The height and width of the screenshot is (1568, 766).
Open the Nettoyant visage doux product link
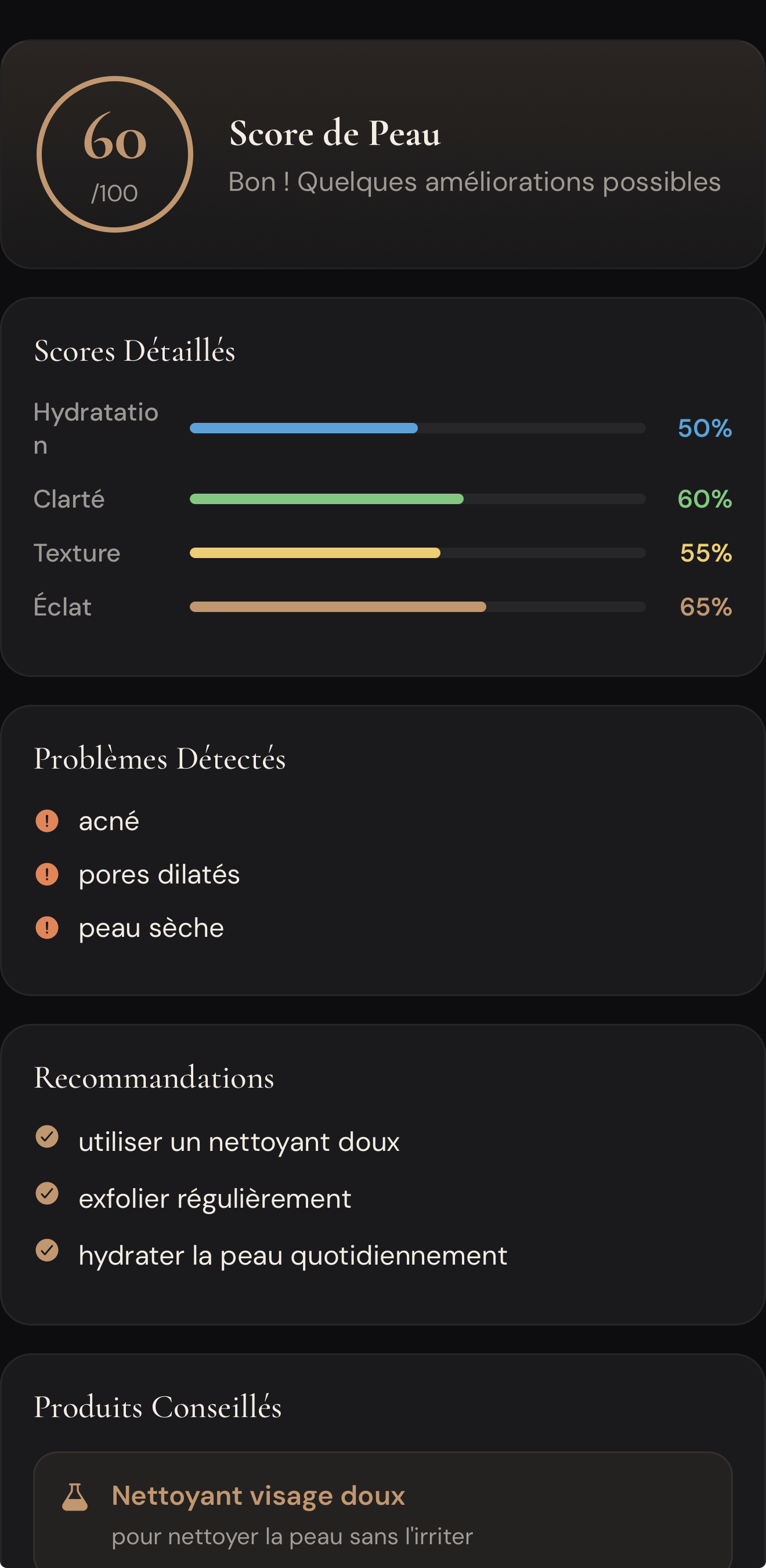click(x=258, y=1495)
